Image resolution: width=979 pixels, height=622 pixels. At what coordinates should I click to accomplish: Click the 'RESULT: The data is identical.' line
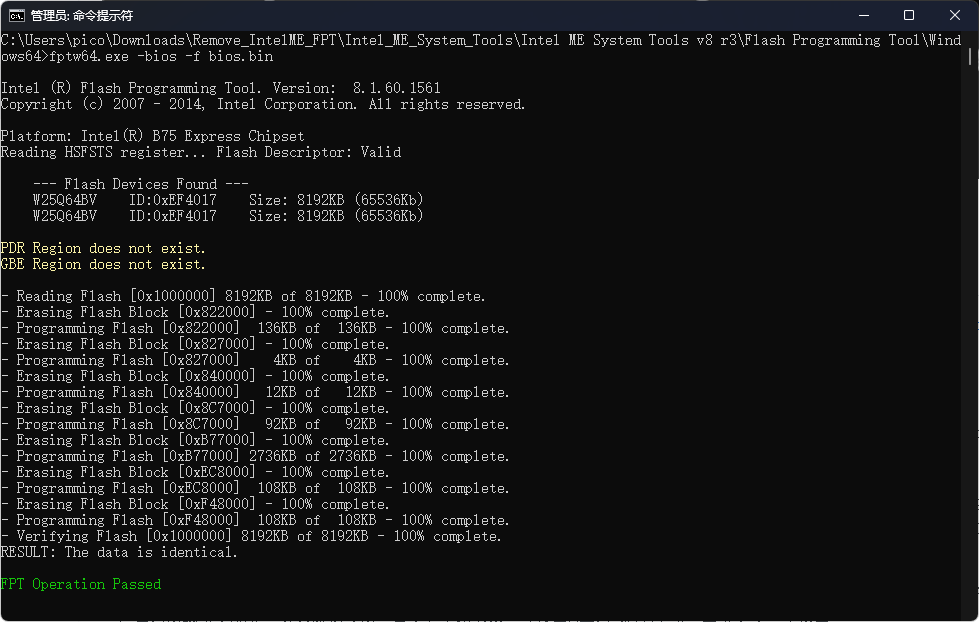coord(119,552)
